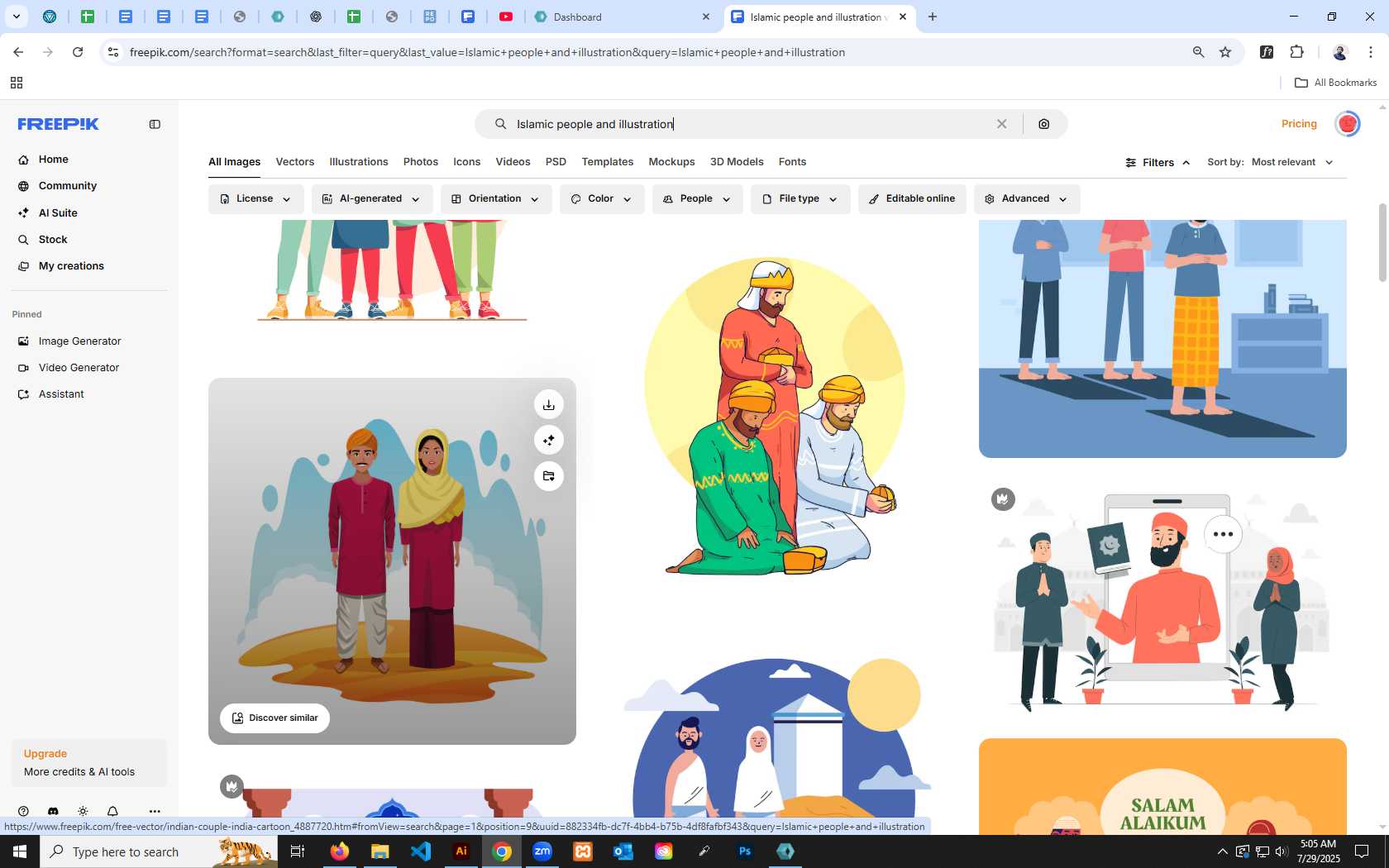Switch to the Fonts tab
The height and width of the screenshot is (868, 1389).
792,162
